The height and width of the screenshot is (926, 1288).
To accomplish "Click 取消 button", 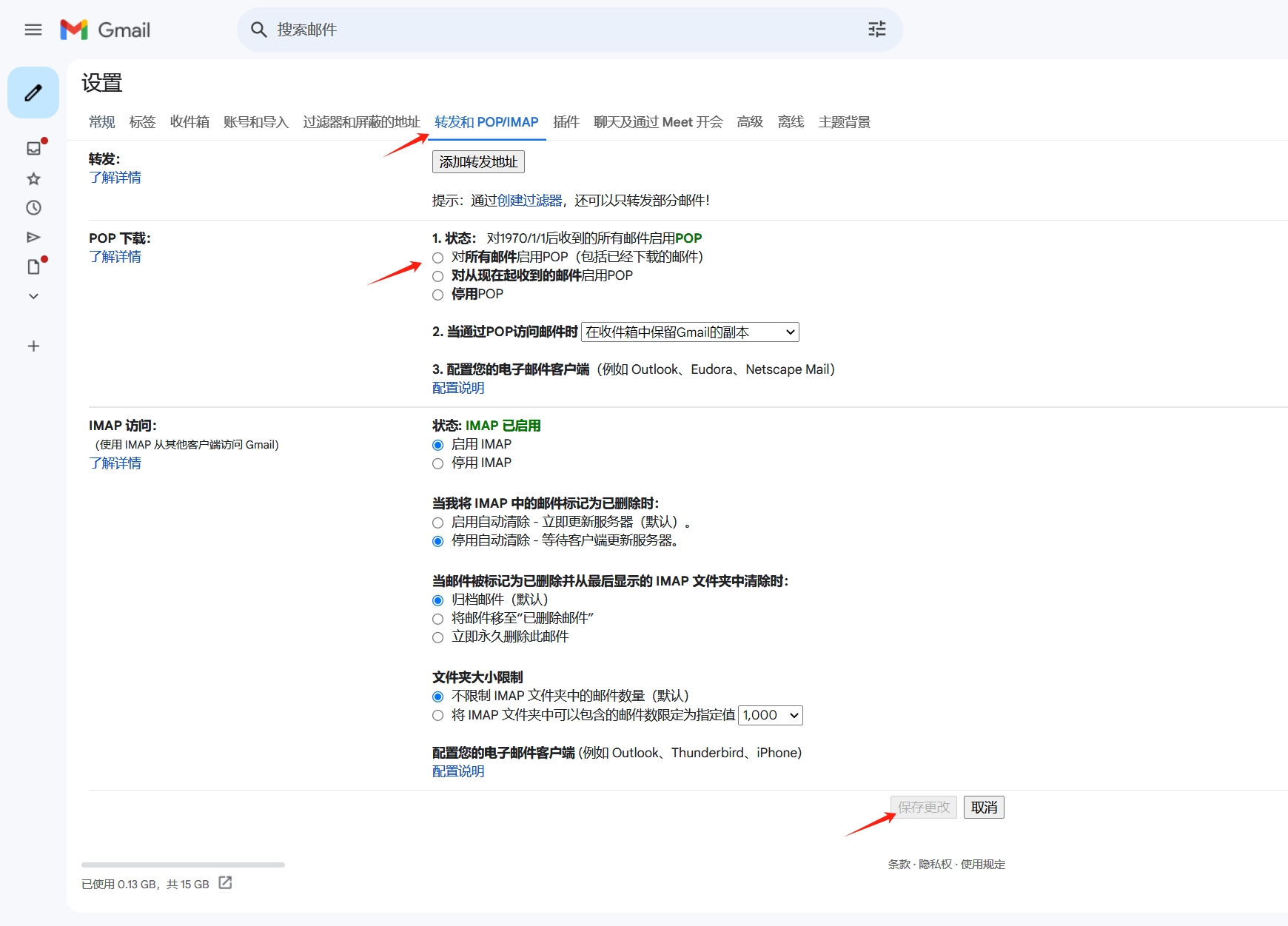I will 984,808.
